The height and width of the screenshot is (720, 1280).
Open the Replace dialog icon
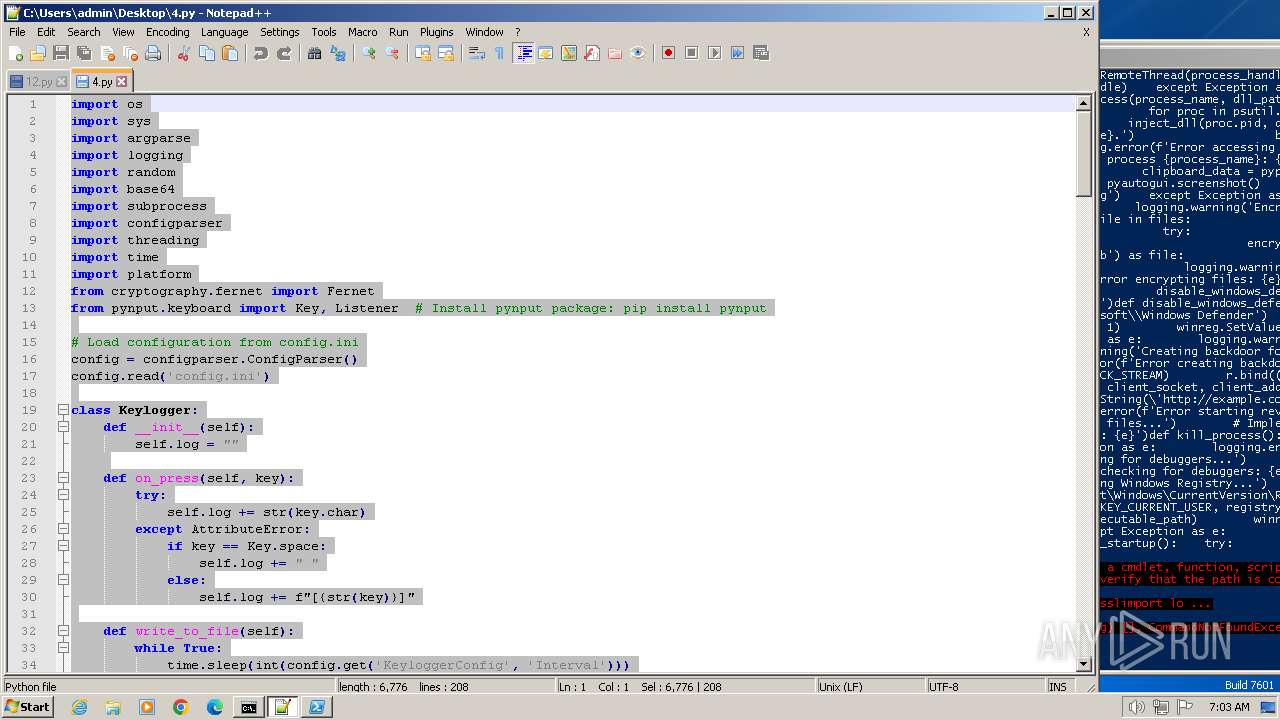(338, 53)
